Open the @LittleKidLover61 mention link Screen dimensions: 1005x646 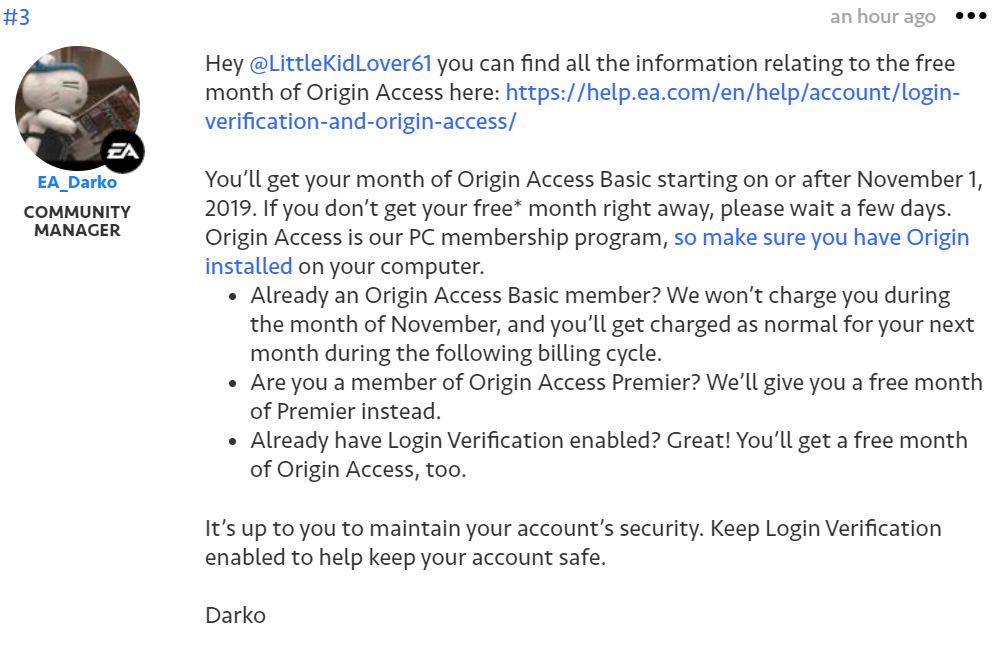[x=340, y=63]
